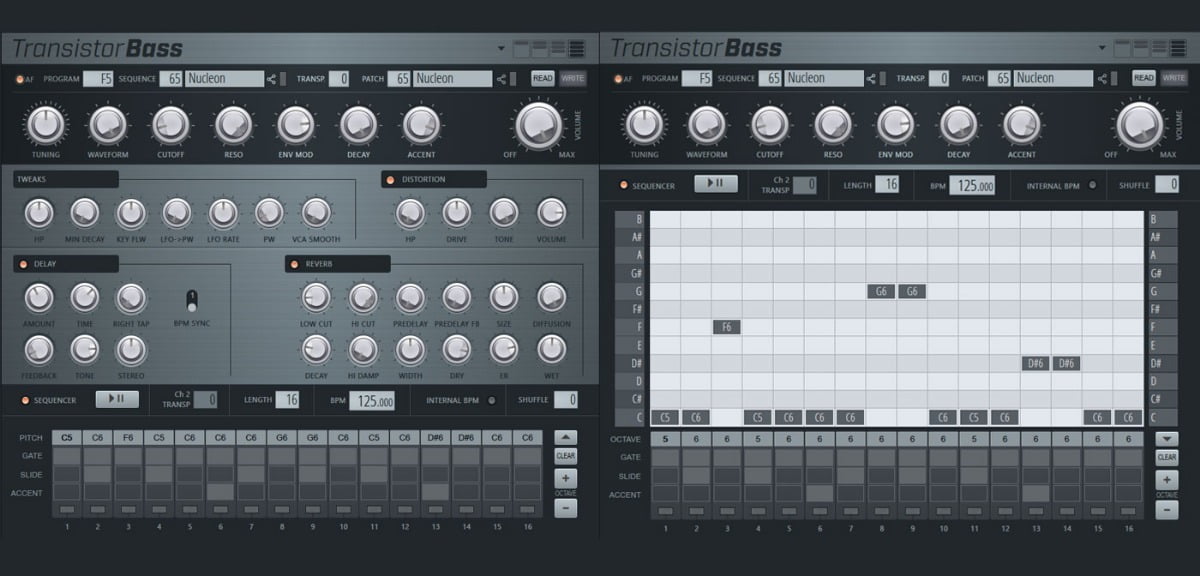Viewport: 1200px width, 576px height.
Task: Select two-section layout icon in the piano-roll window
Action: click(1141, 48)
